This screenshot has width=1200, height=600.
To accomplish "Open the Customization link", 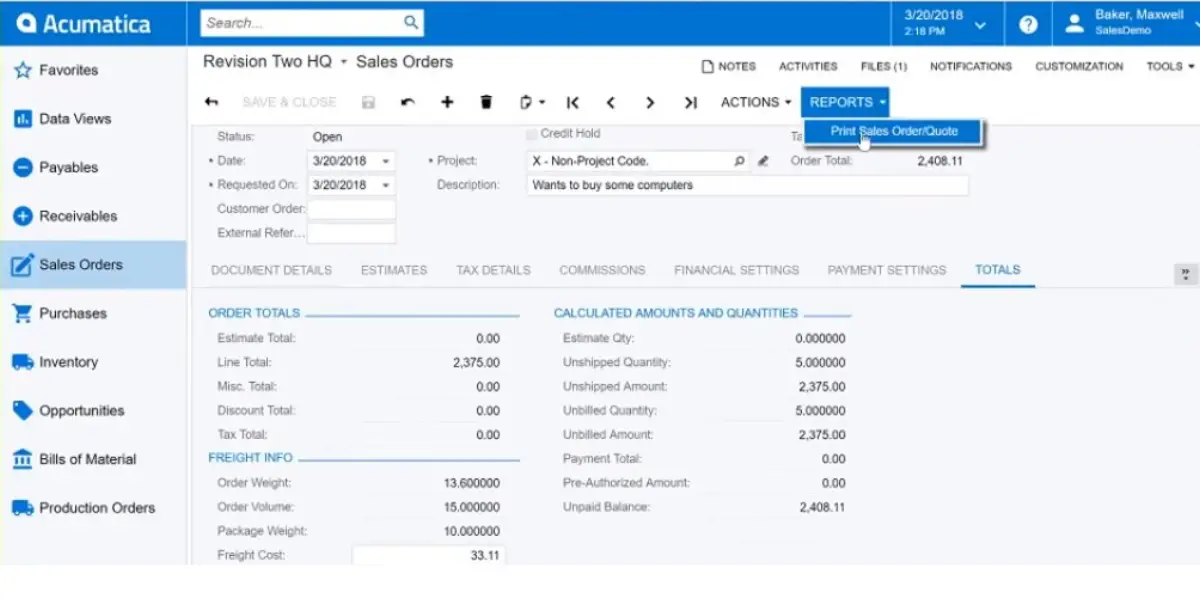I will 1079,67.
